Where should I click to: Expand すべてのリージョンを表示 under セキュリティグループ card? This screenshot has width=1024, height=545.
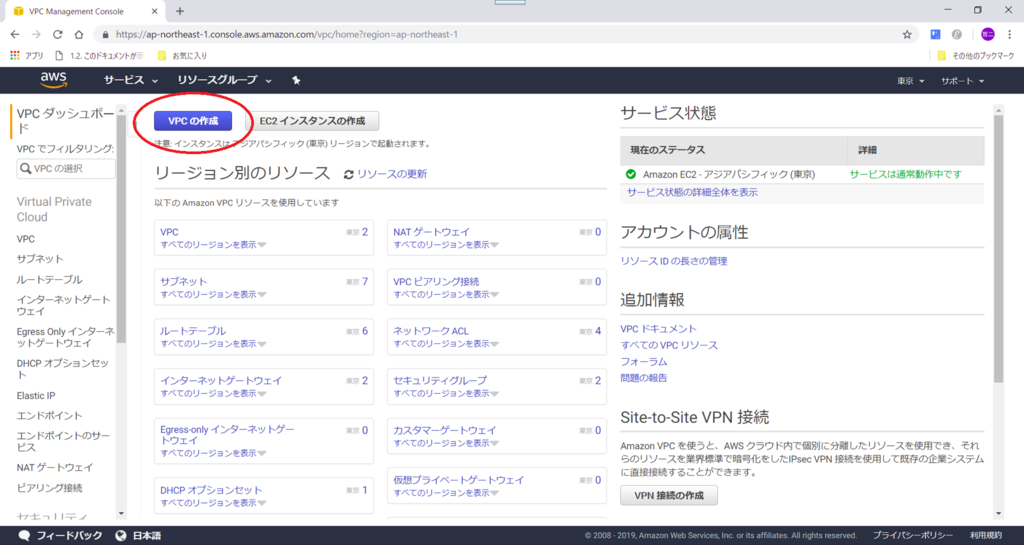pos(445,393)
